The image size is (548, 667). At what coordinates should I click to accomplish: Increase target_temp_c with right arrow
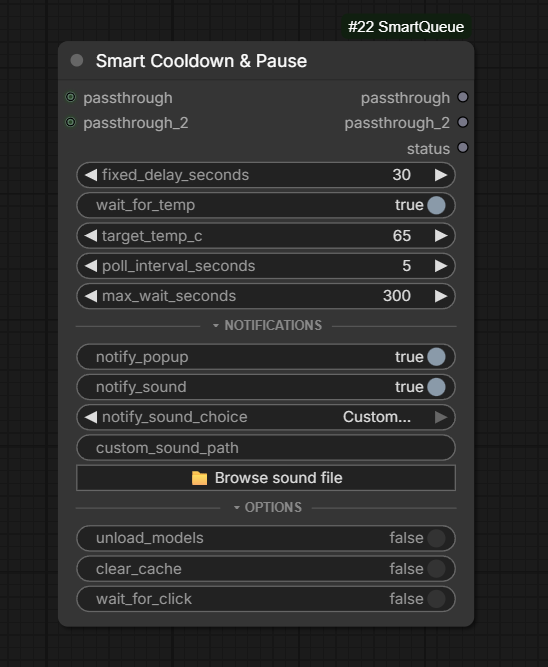441,236
